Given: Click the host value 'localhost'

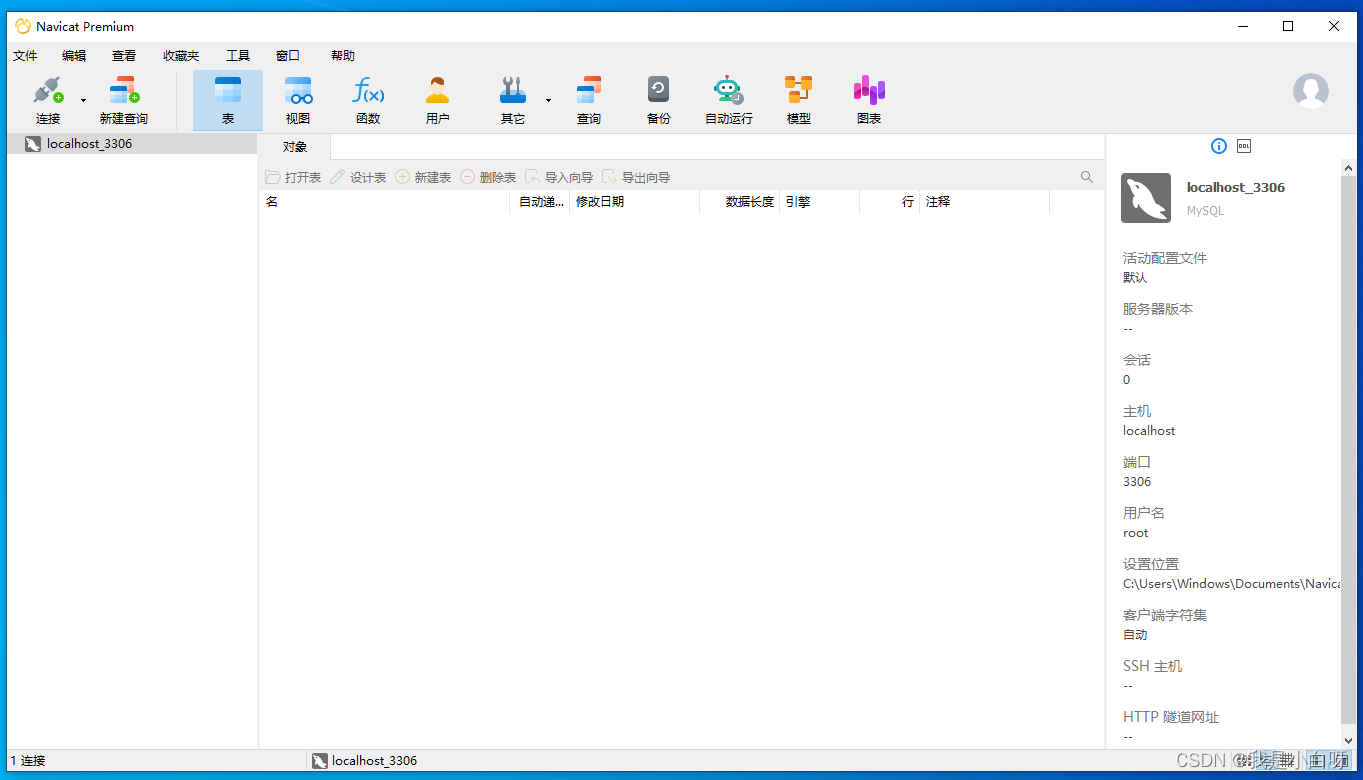Looking at the screenshot, I should pos(1149,431).
